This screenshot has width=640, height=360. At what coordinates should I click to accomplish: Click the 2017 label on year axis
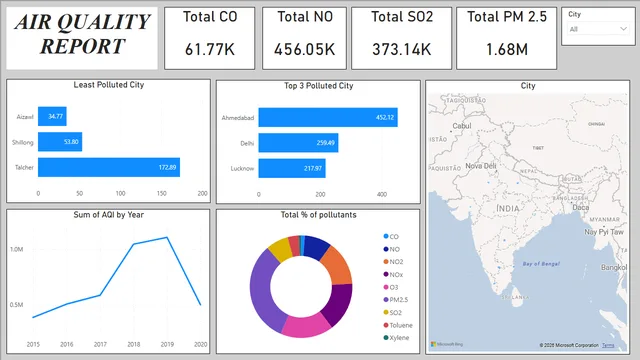click(100, 344)
